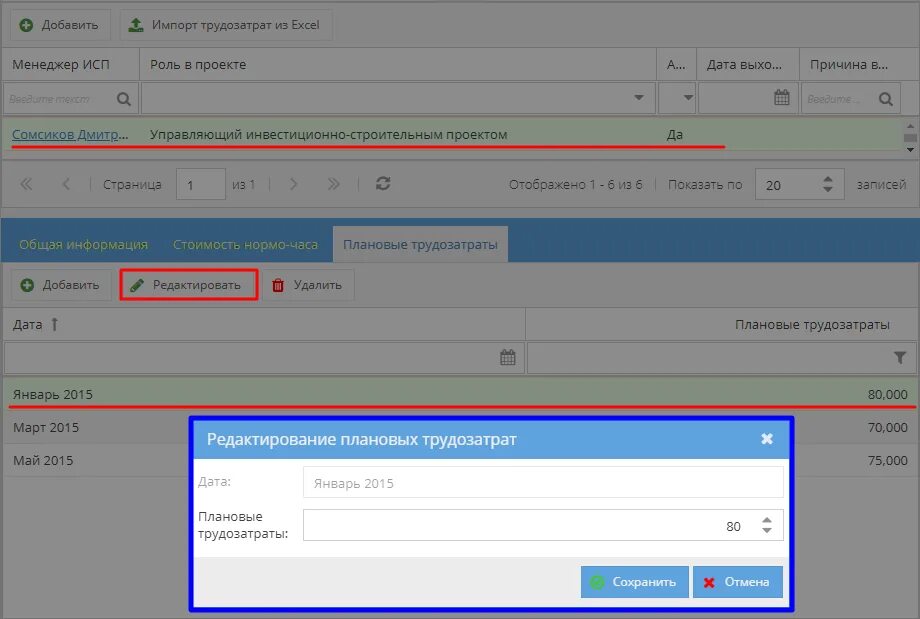Click the top Добавить button
Image resolution: width=920 pixels, height=619 pixels.
59,25
